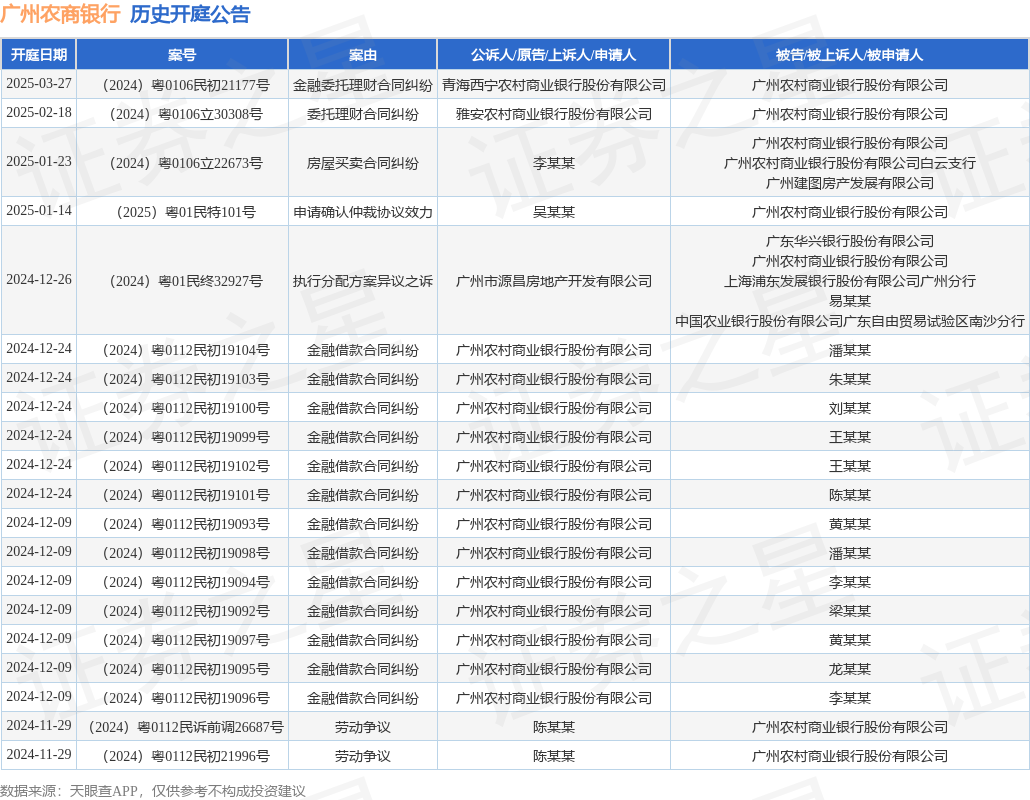Select the date 2025-02-18

click(39, 112)
